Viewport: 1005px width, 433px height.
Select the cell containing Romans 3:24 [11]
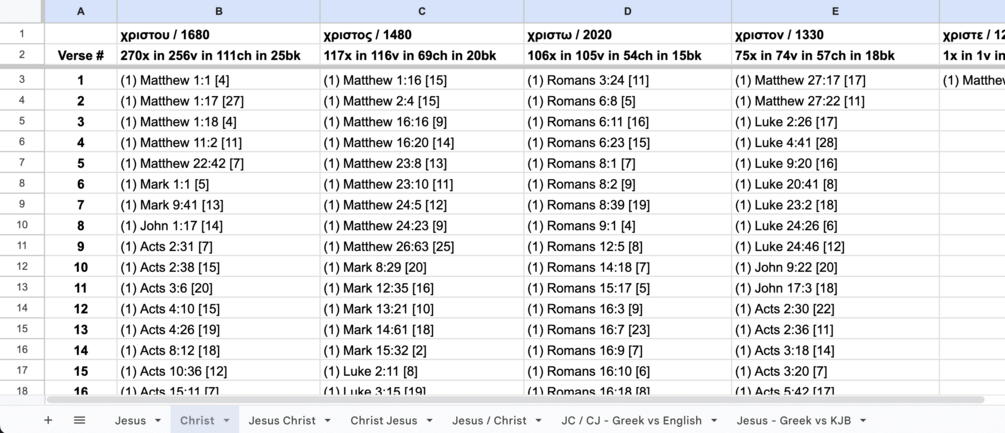click(627, 80)
